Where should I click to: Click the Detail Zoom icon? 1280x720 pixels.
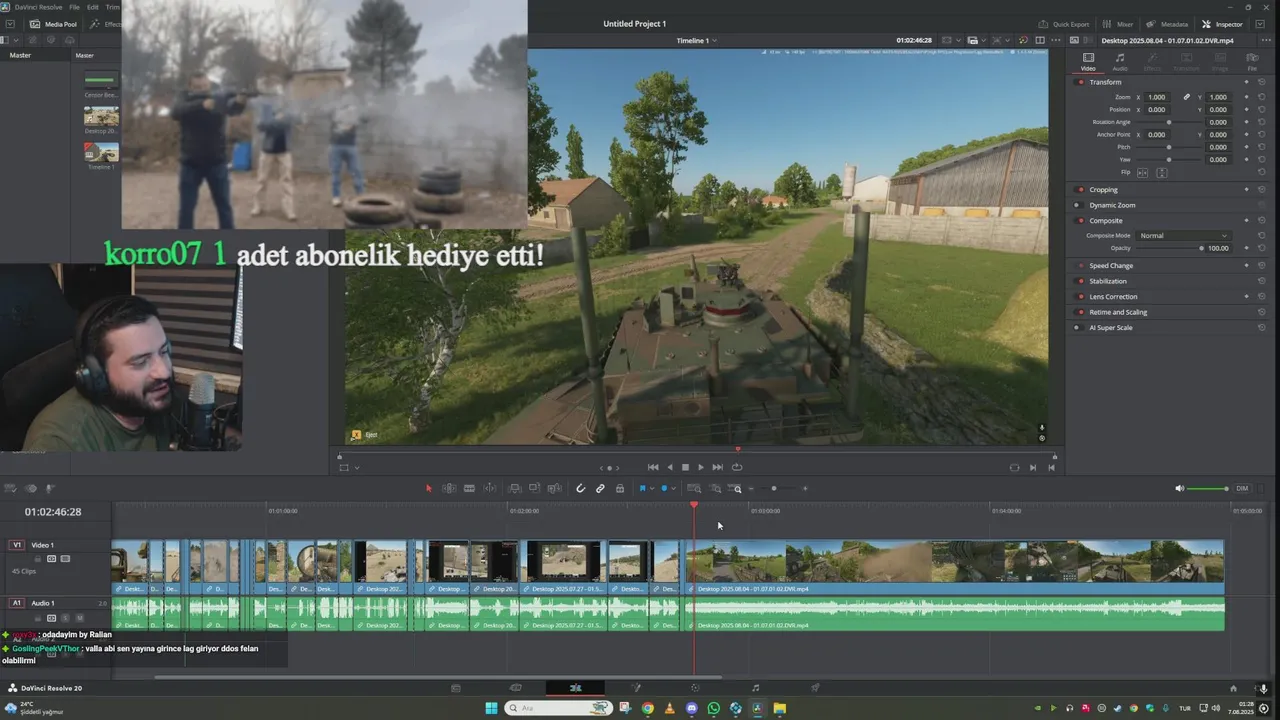pos(715,488)
